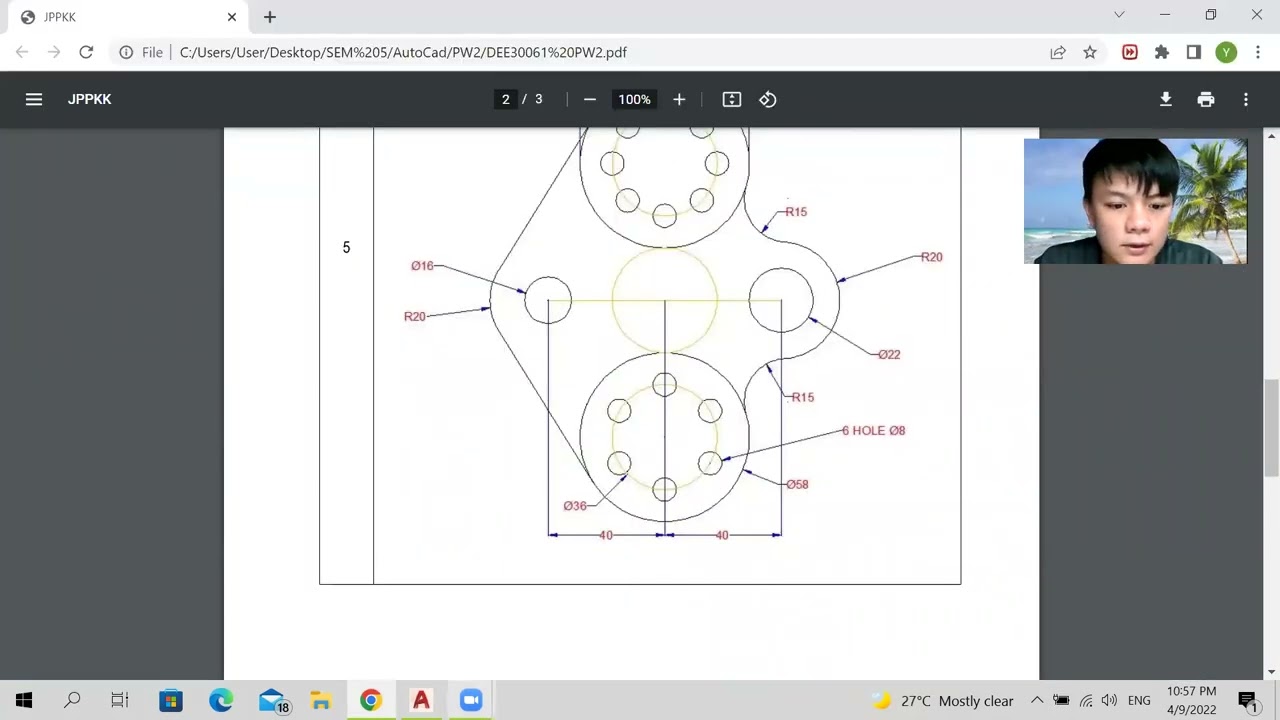This screenshot has height=720, width=1280.
Task: Reload the current page
Action: tap(86, 52)
